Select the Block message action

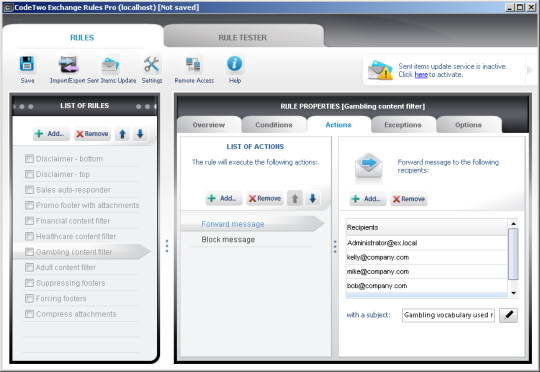tap(228, 240)
